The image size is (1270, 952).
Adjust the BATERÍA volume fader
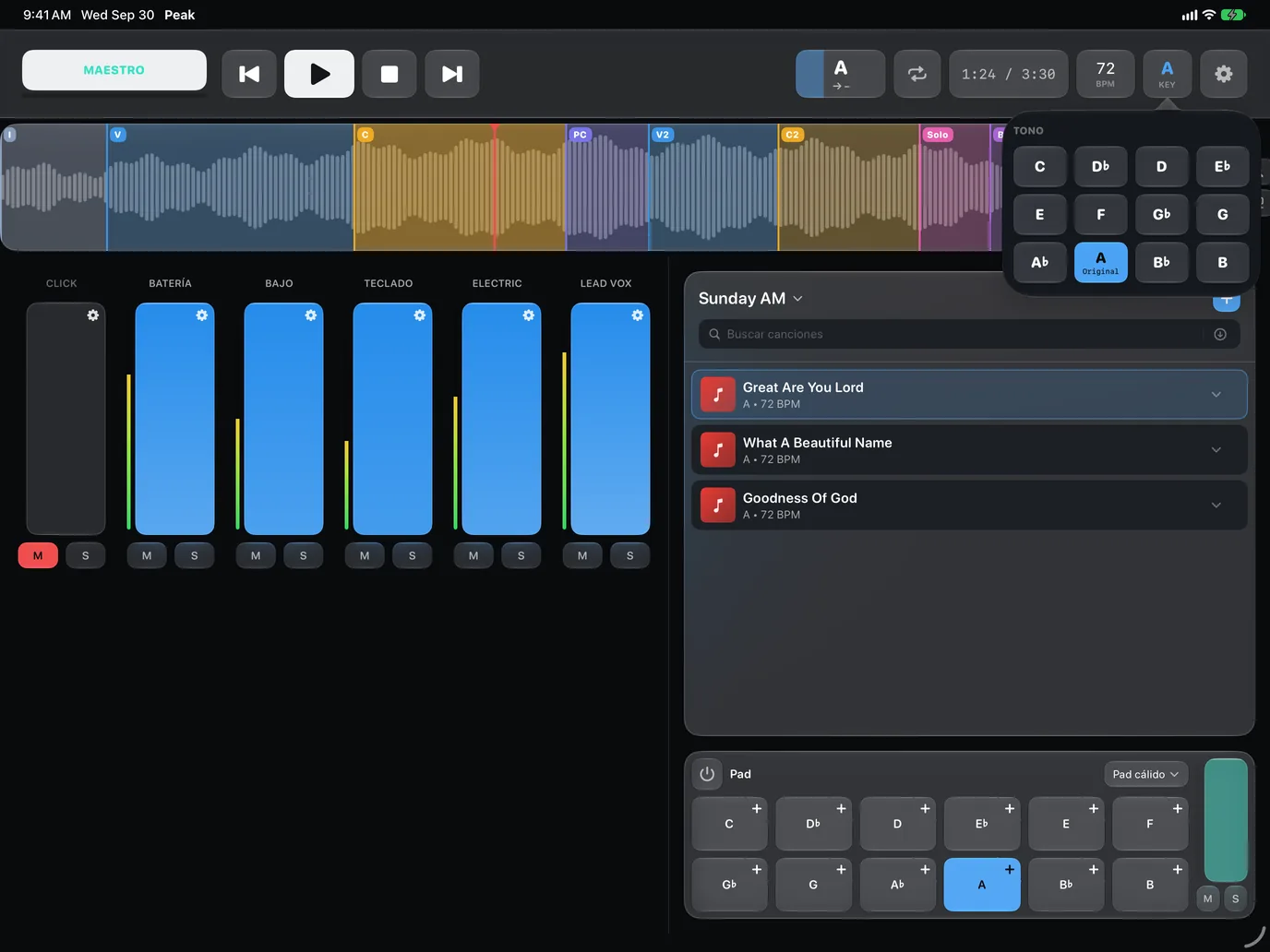click(x=175, y=419)
